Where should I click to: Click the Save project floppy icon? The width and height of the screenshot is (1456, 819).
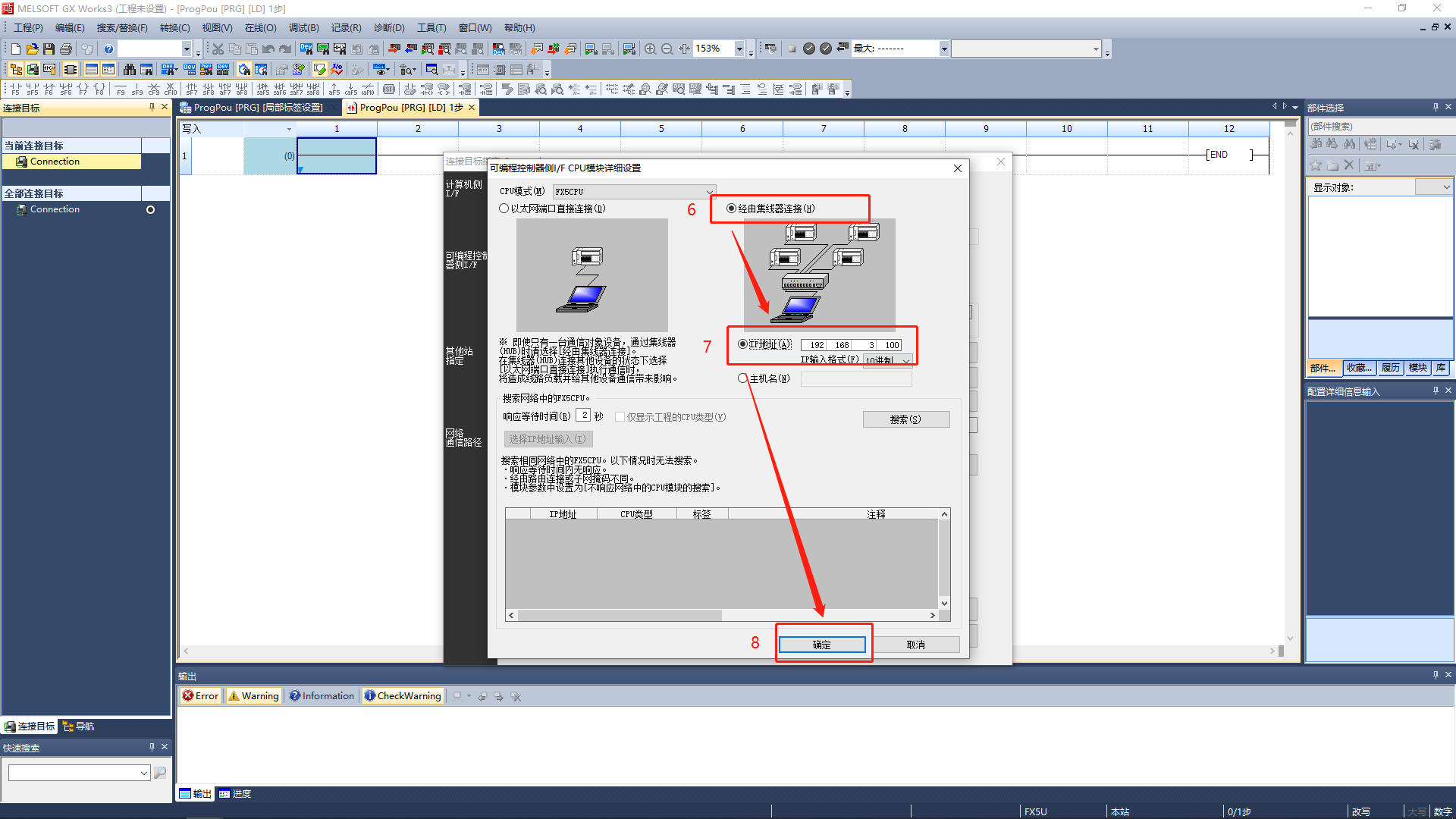point(49,49)
